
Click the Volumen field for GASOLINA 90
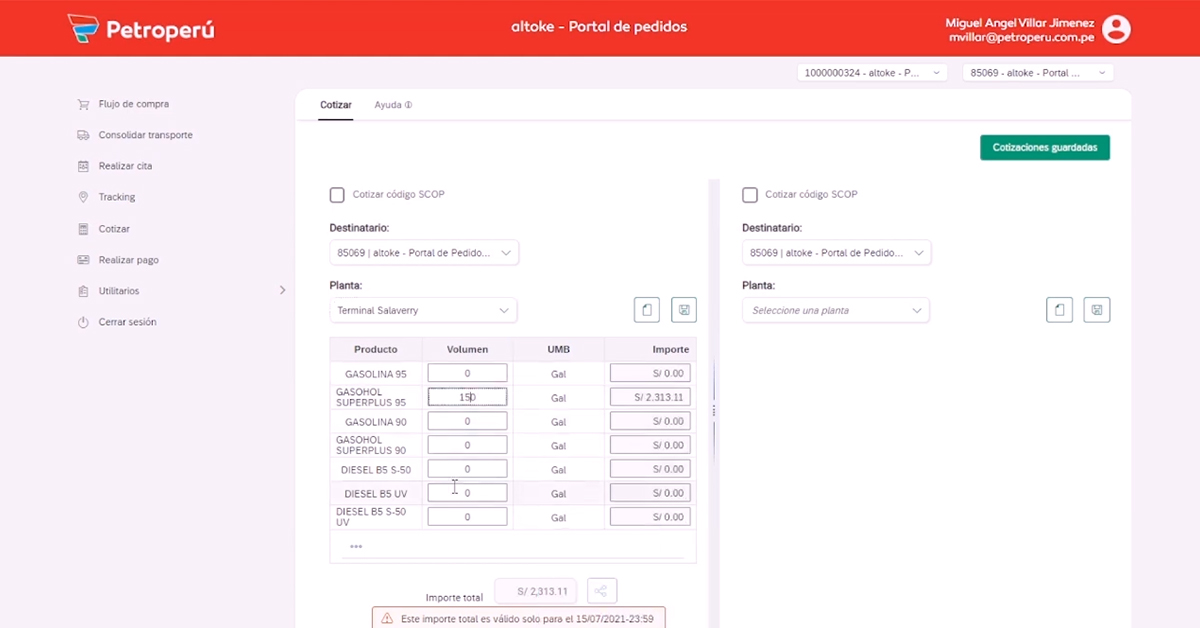coord(467,421)
